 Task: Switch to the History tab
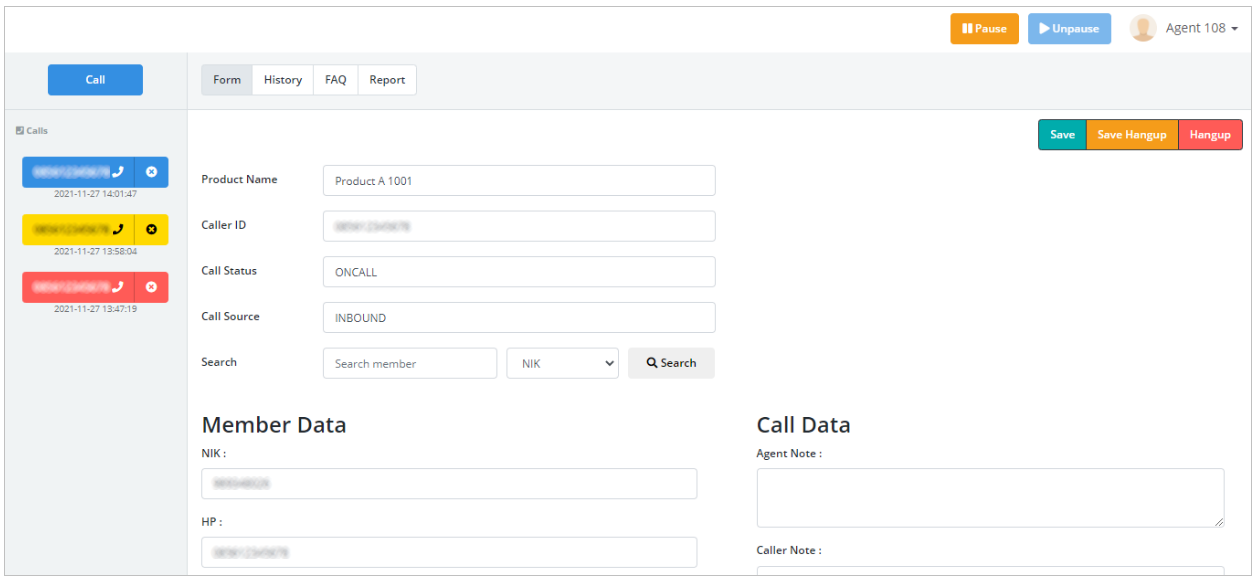pyautogui.click(x=282, y=79)
